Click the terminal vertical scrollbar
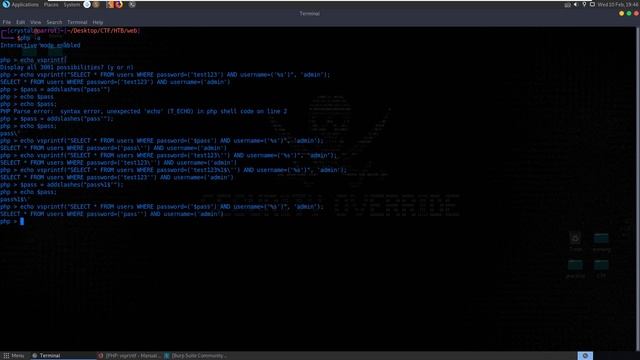This screenshot has width=640, height=360. coord(638,188)
